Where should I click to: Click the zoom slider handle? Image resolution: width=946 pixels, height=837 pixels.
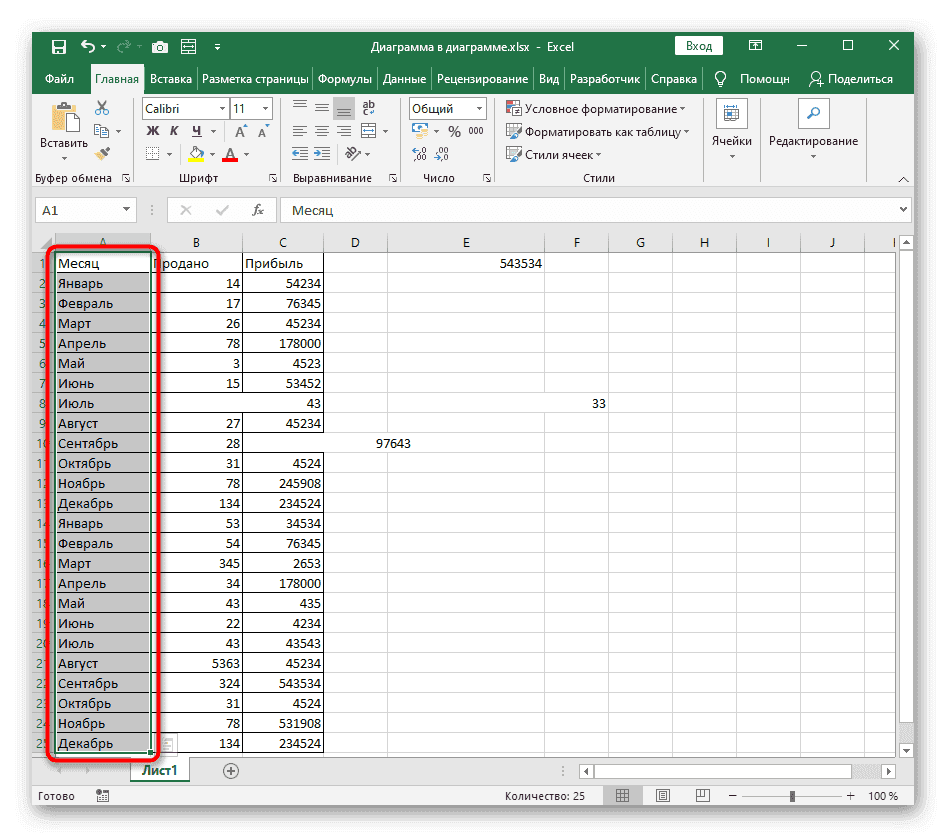[792, 796]
